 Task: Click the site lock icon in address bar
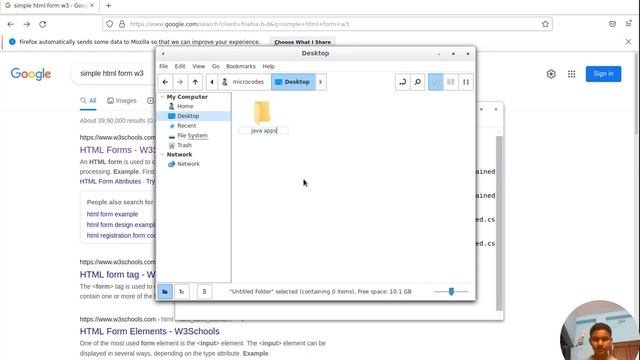point(122,24)
